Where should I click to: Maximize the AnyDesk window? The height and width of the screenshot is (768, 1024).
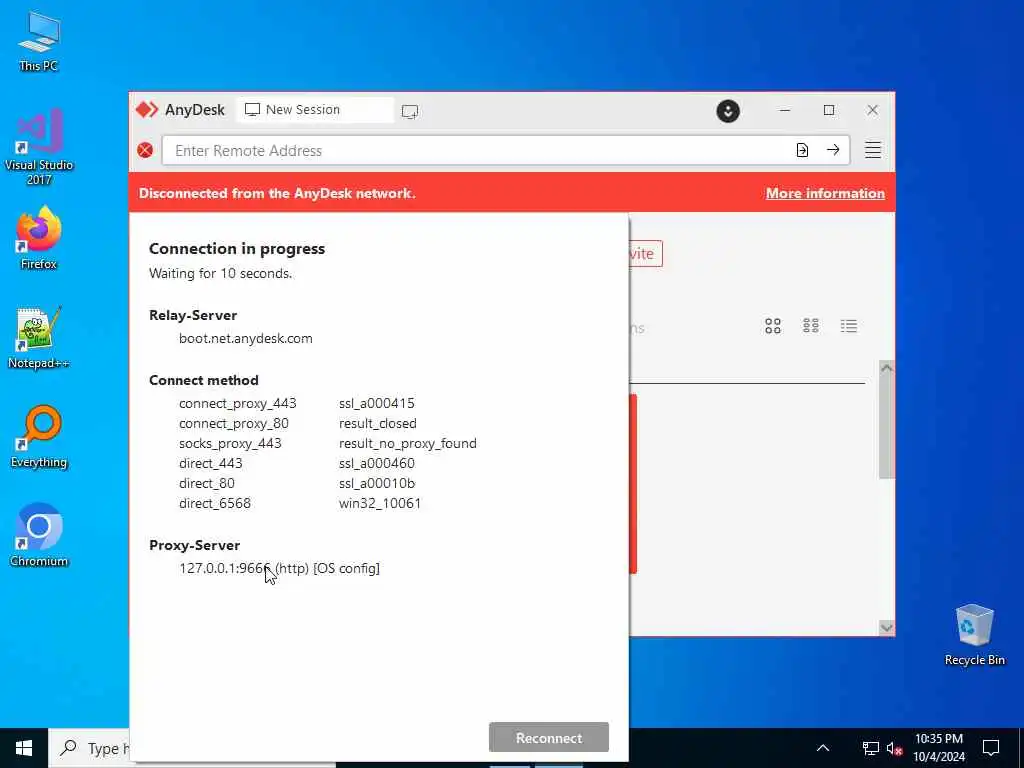(829, 110)
